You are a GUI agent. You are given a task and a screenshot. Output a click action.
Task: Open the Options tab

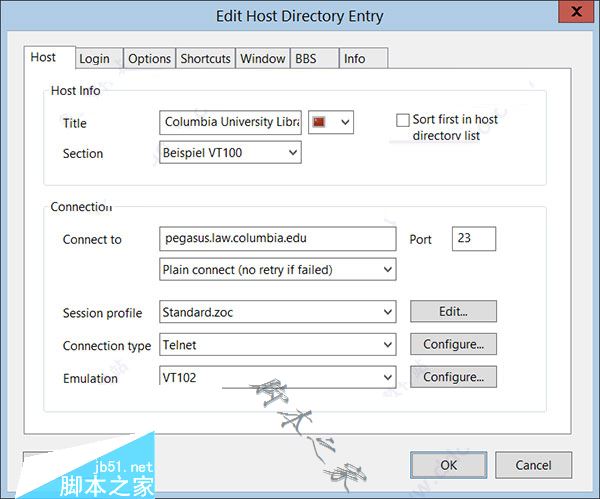[149, 59]
